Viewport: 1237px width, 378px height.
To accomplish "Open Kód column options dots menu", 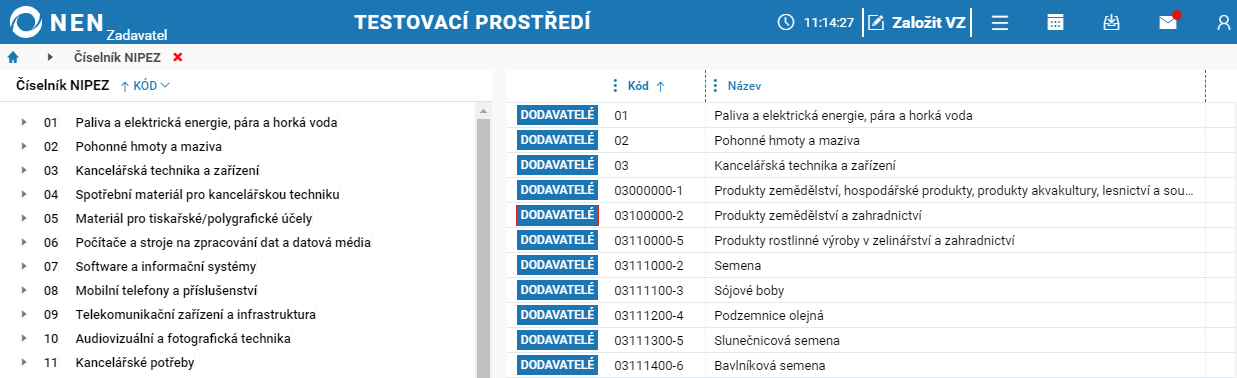I will pyautogui.click(x=615, y=86).
